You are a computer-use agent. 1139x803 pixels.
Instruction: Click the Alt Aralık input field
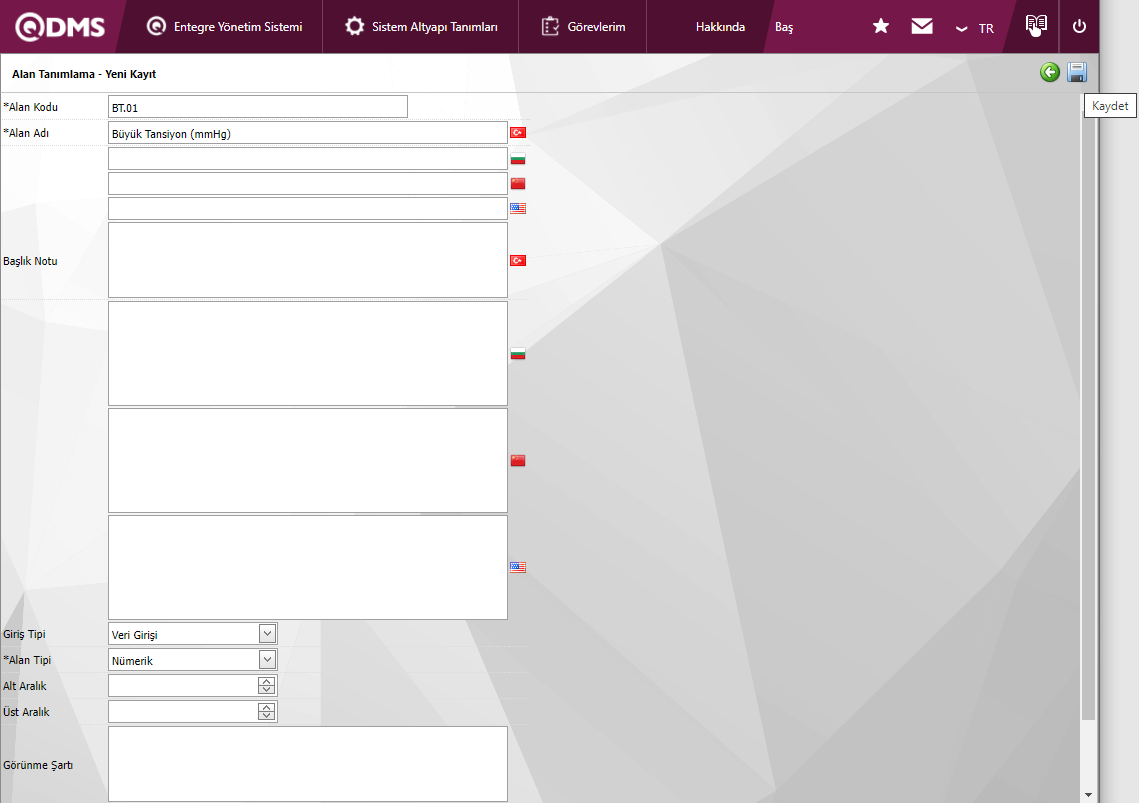click(x=182, y=685)
